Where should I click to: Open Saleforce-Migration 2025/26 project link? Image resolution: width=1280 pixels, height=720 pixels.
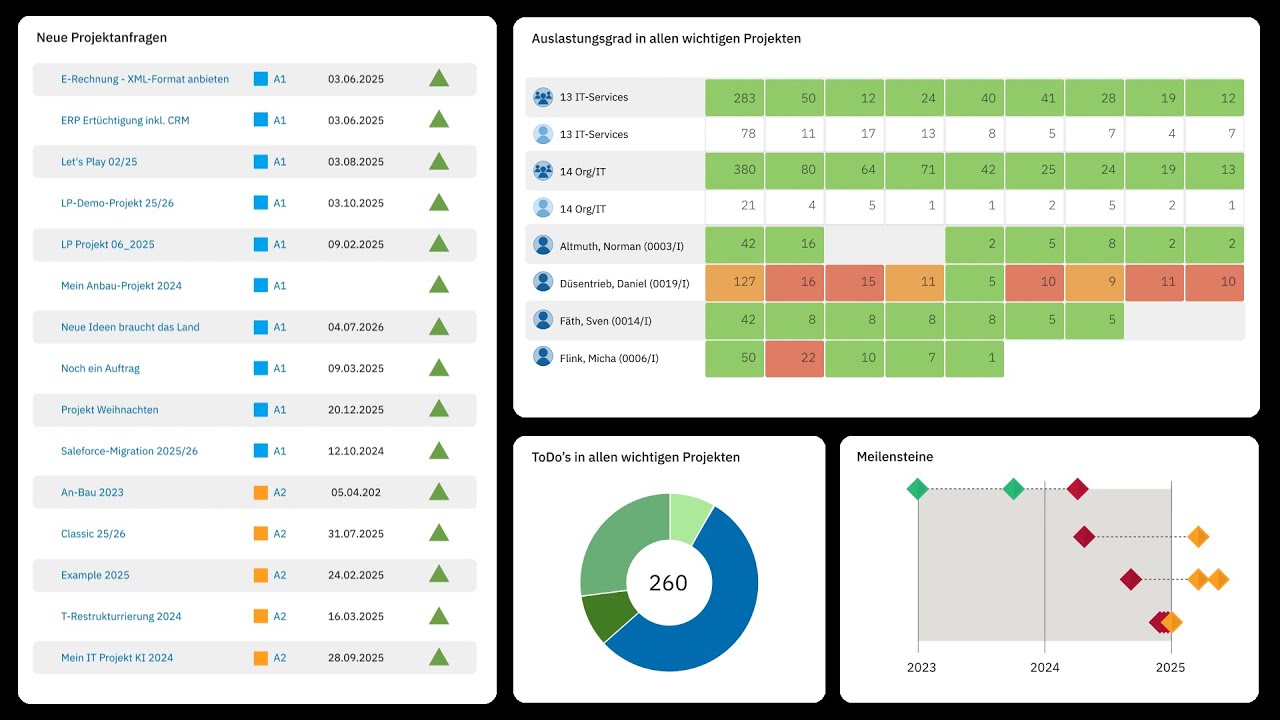(x=129, y=451)
